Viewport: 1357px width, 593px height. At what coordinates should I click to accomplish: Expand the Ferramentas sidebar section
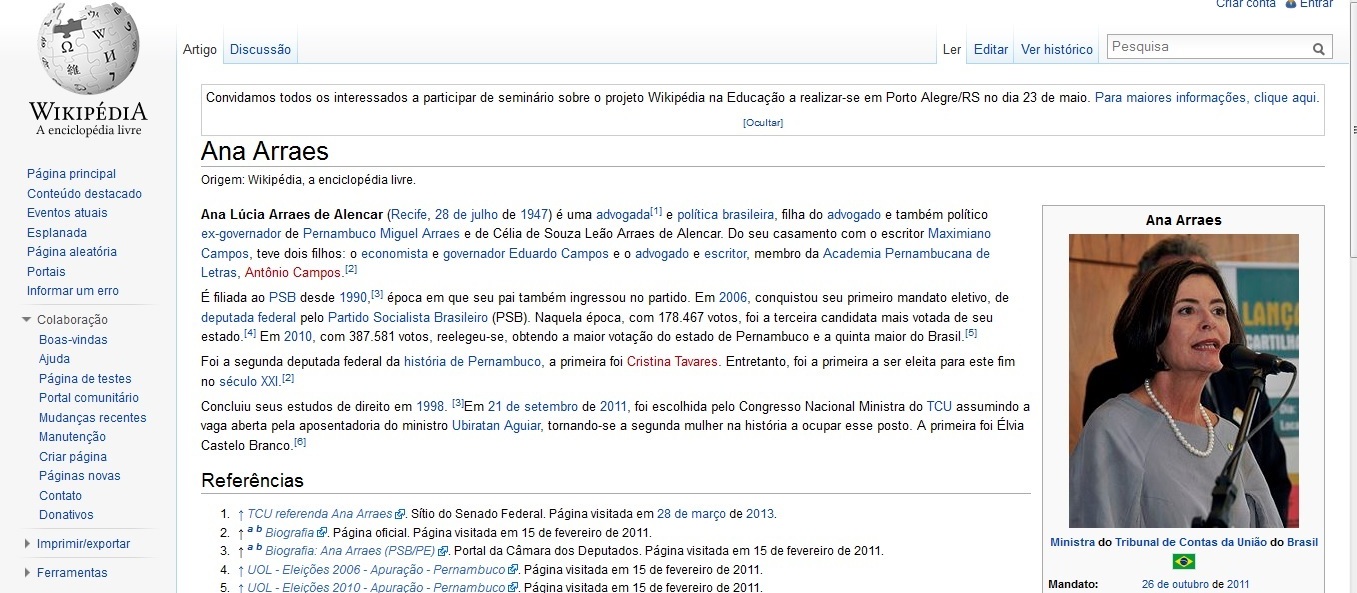27,573
